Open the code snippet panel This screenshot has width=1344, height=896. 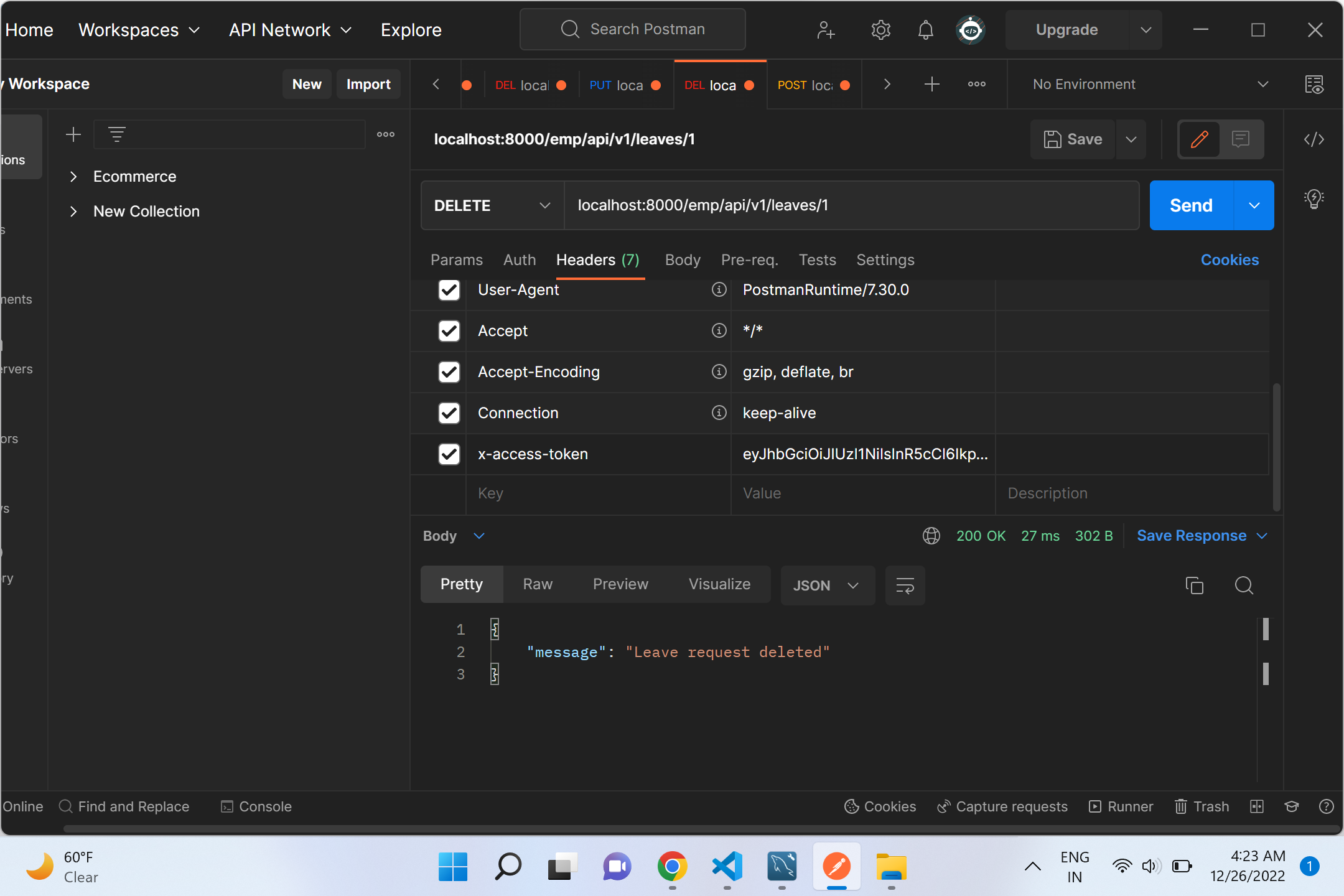tap(1314, 139)
